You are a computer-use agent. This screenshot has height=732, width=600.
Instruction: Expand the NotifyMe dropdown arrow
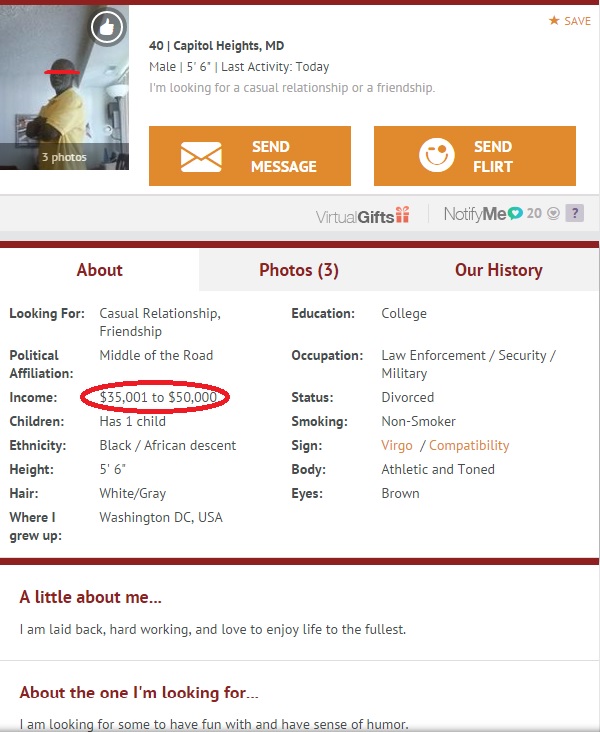[x=553, y=213]
